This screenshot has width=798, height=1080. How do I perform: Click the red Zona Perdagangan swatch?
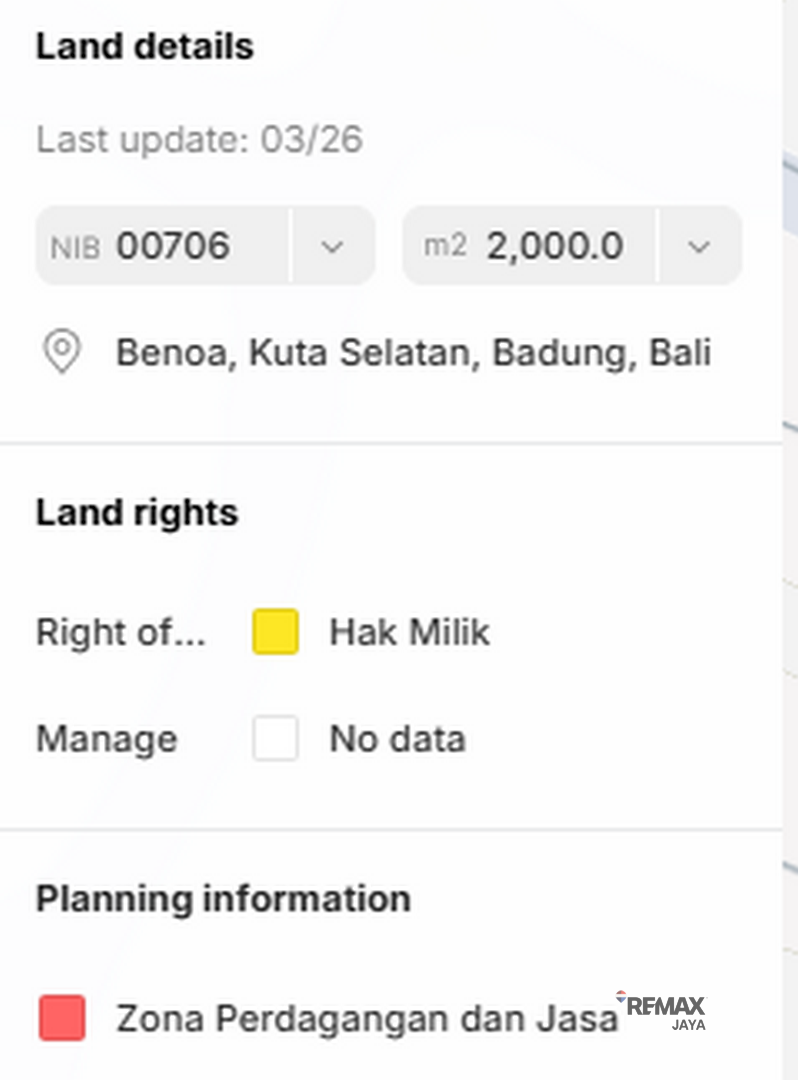click(x=62, y=1018)
